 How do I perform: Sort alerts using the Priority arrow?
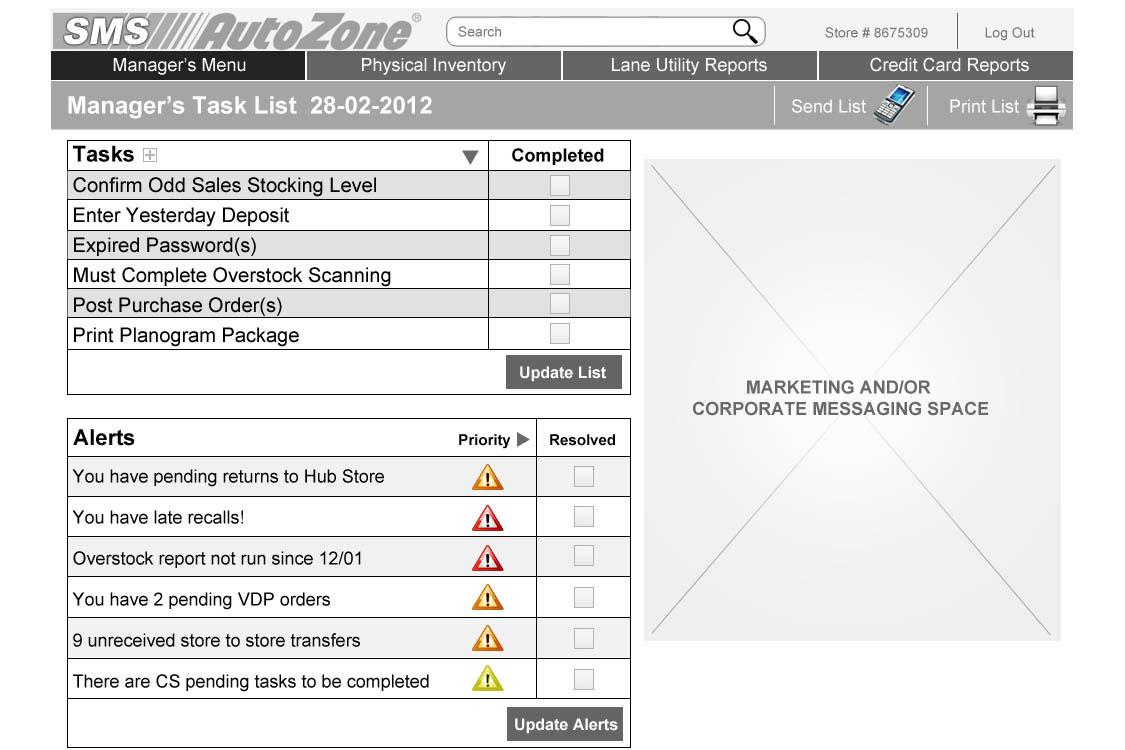click(522, 440)
